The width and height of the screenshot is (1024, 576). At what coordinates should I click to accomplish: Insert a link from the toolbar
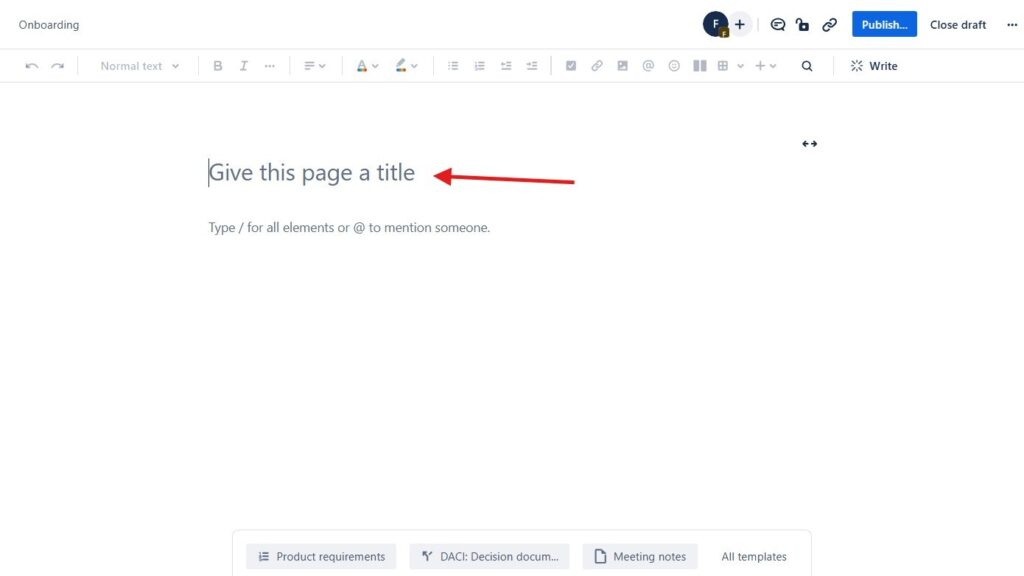pos(597,66)
